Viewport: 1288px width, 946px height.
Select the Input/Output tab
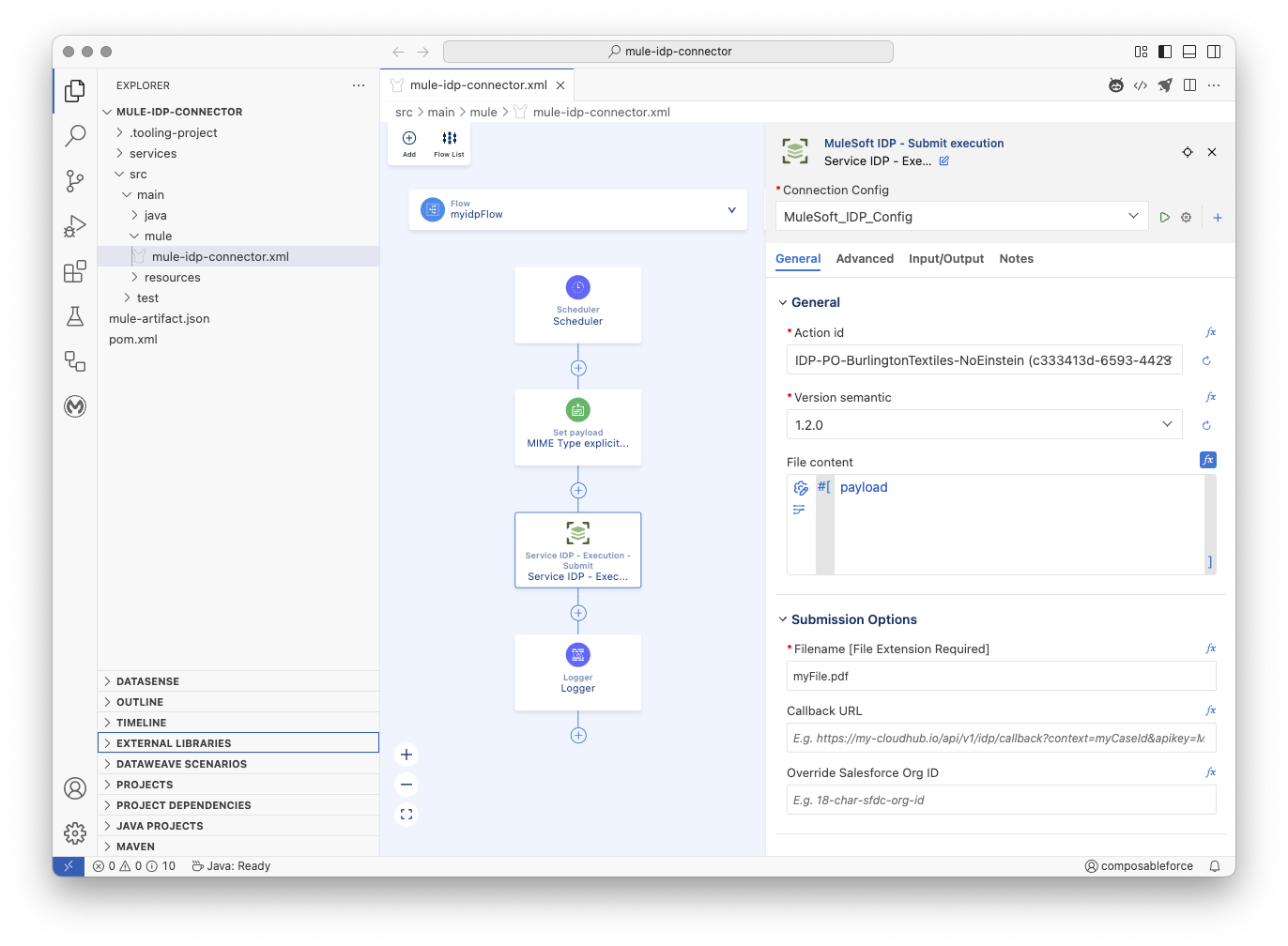click(x=946, y=258)
